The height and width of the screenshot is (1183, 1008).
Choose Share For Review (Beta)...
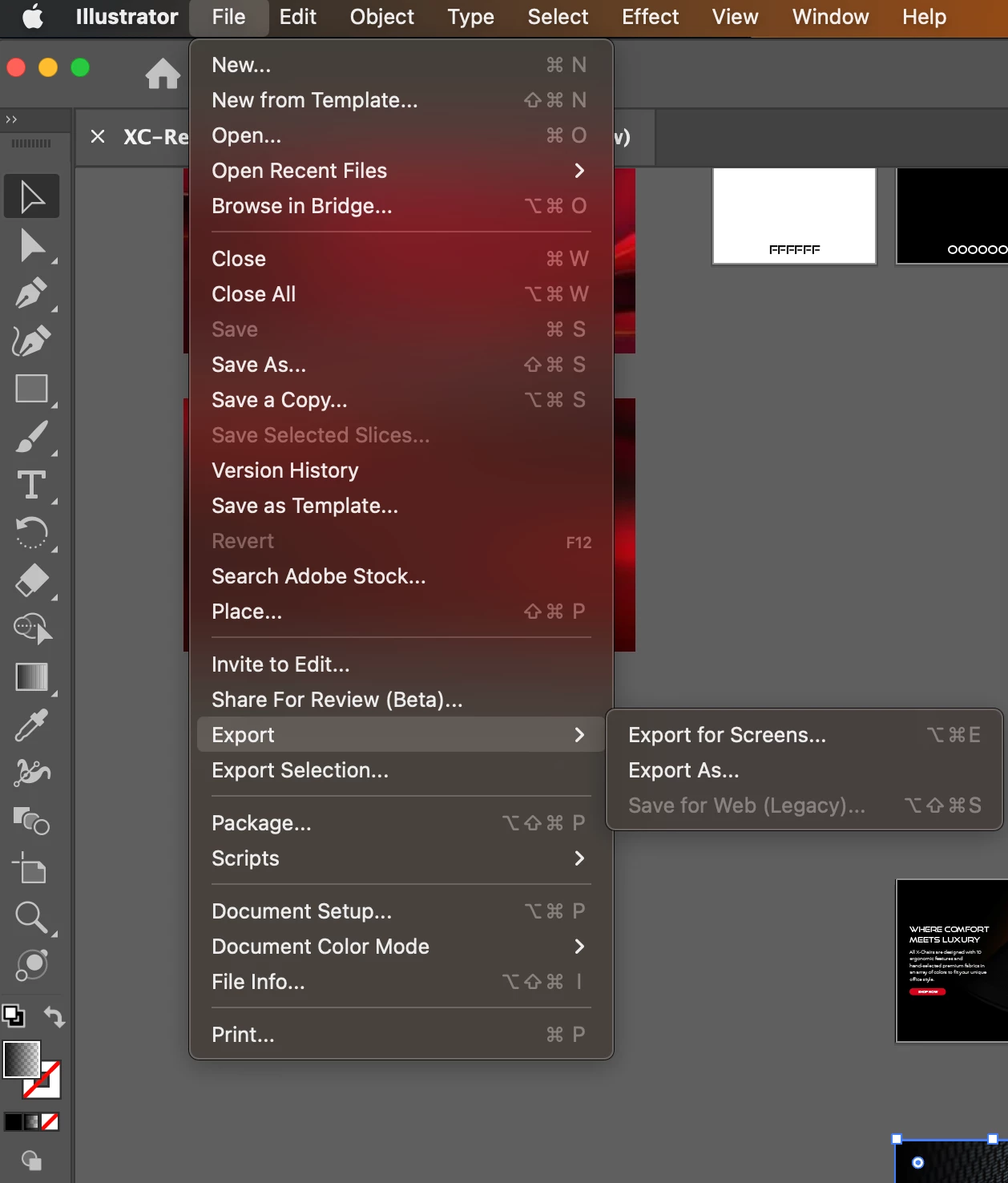(x=401, y=700)
